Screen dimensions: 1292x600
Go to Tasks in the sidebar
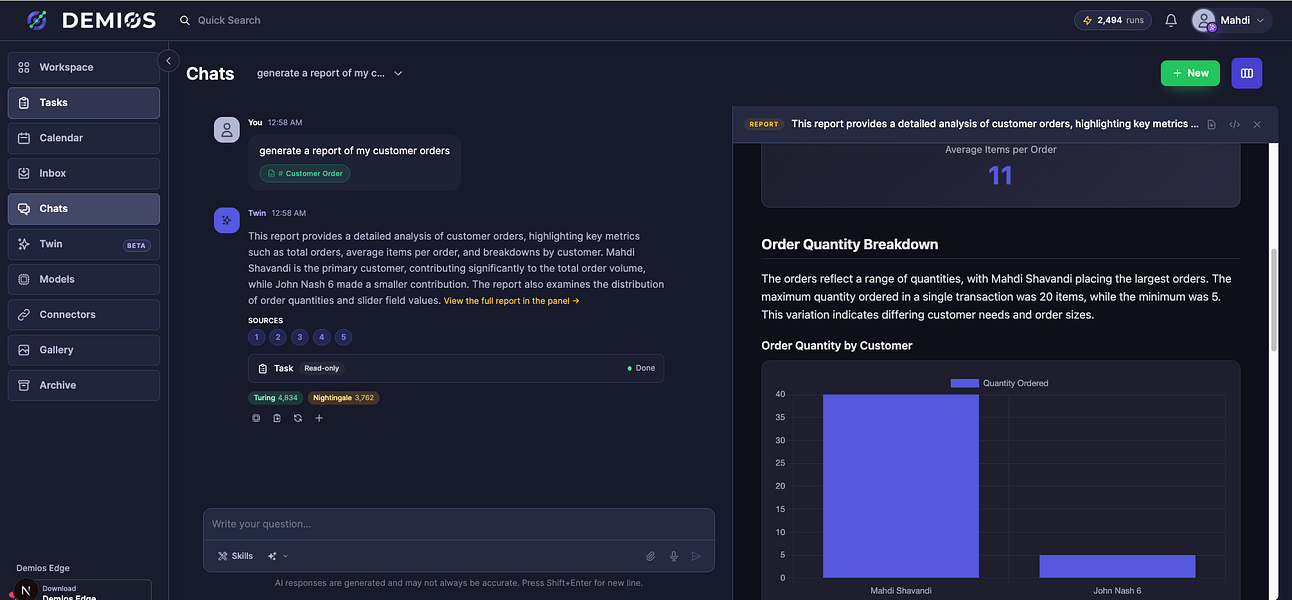point(84,102)
